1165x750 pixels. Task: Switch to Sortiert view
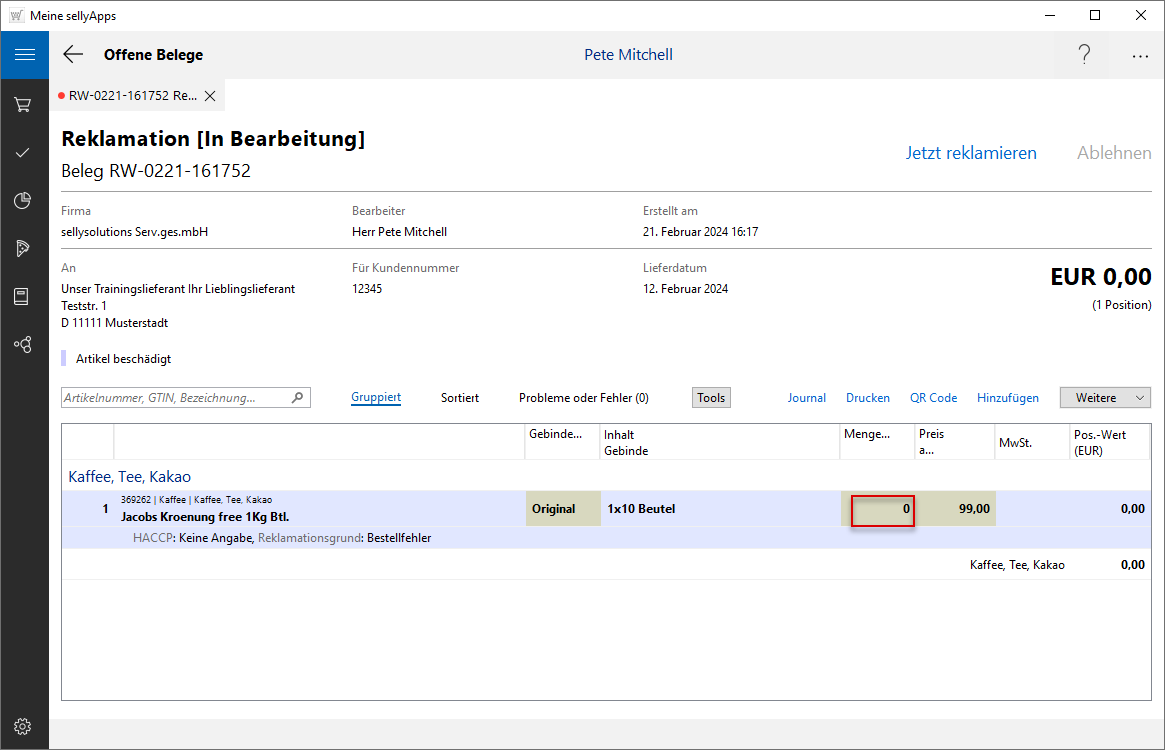click(460, 398)
